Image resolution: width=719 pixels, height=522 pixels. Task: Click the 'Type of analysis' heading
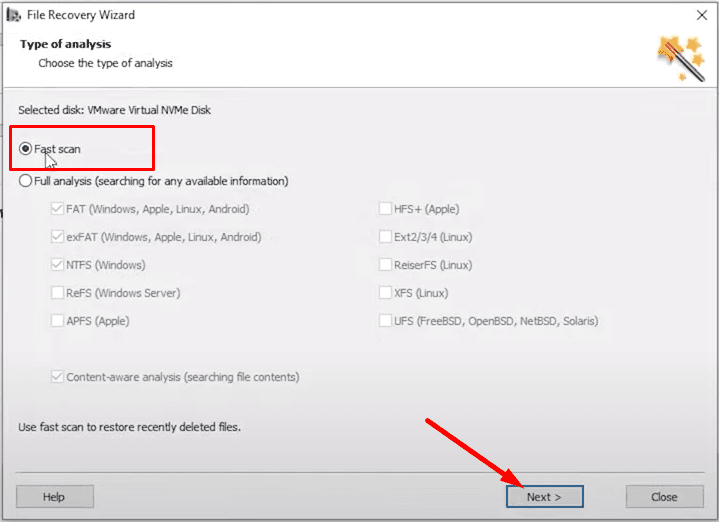pyautogui.click(x=66, y=44)
